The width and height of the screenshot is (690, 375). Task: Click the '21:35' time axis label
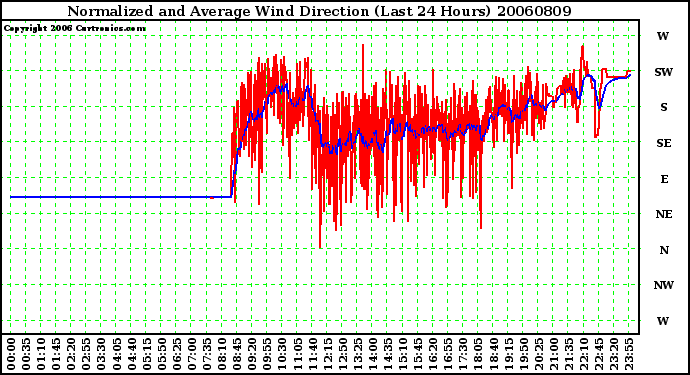pyautogui.click(x=568, y=354)
